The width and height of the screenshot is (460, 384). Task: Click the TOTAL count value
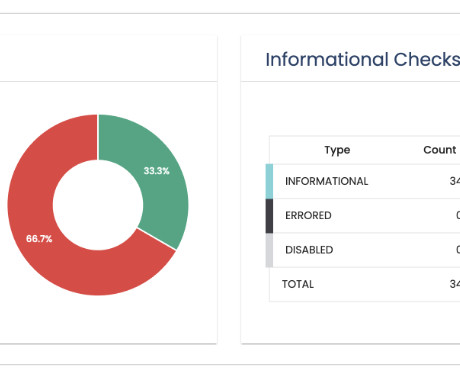coord(455,284)
